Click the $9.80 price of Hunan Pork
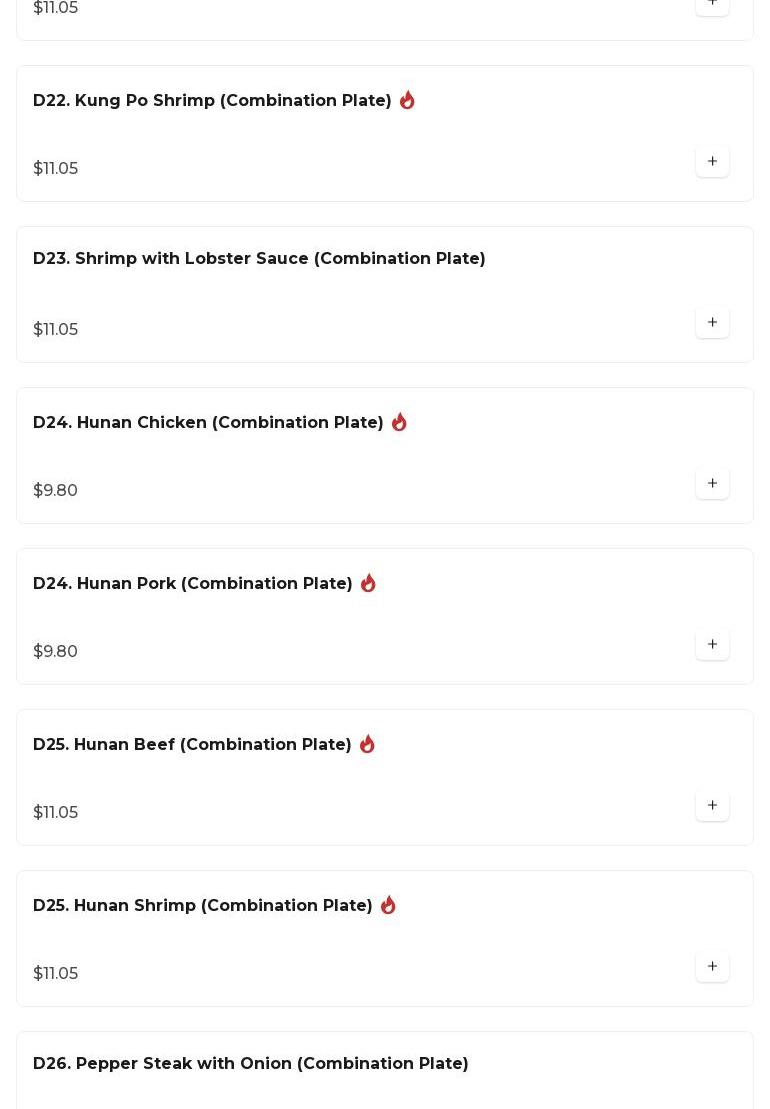 [55, 652]
